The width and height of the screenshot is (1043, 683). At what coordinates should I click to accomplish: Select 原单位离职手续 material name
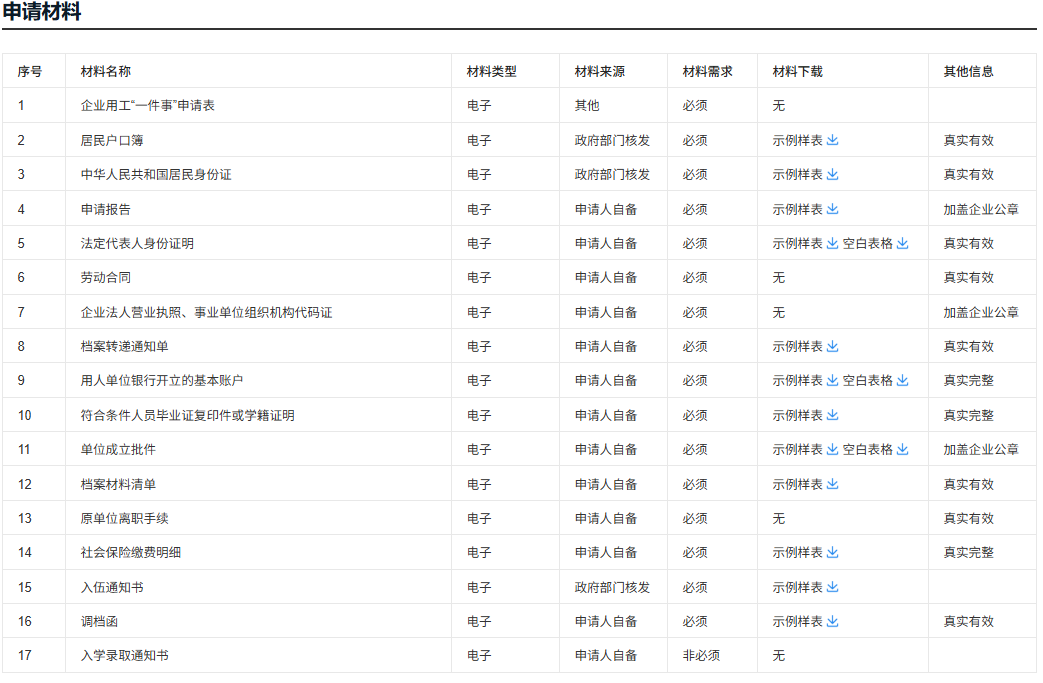pos(124,518)
